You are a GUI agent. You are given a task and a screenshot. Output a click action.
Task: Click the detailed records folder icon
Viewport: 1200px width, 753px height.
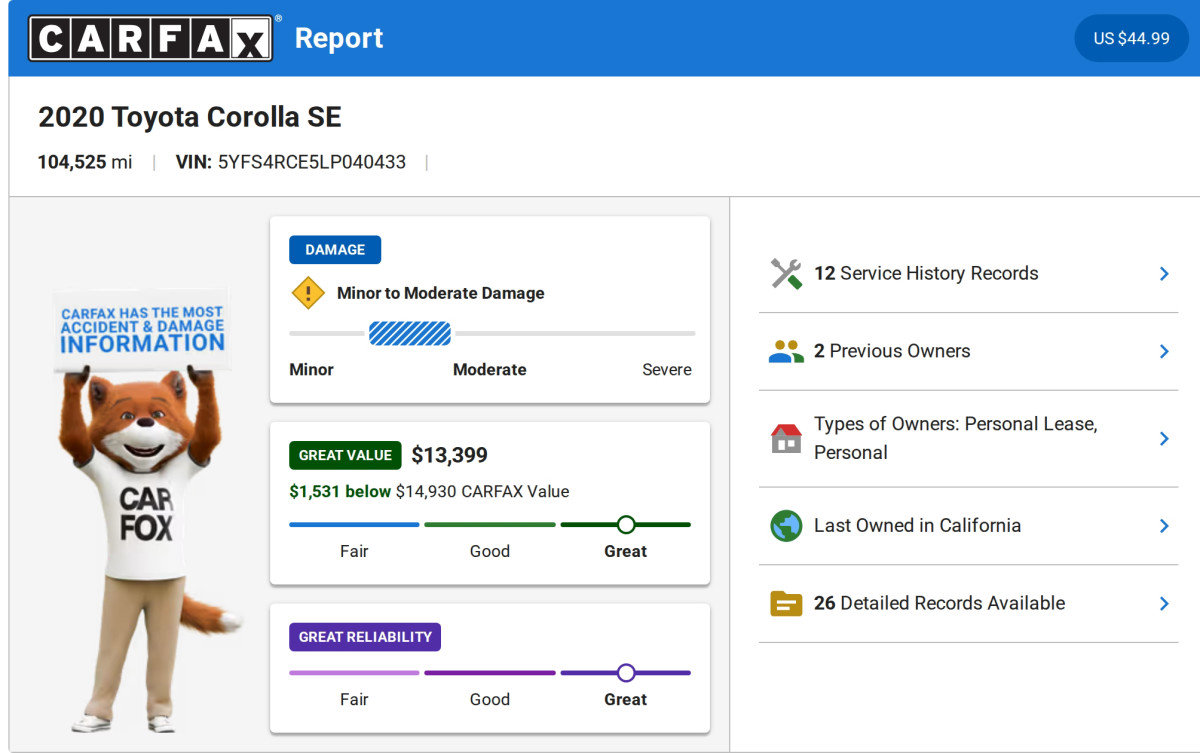[786, 604]
